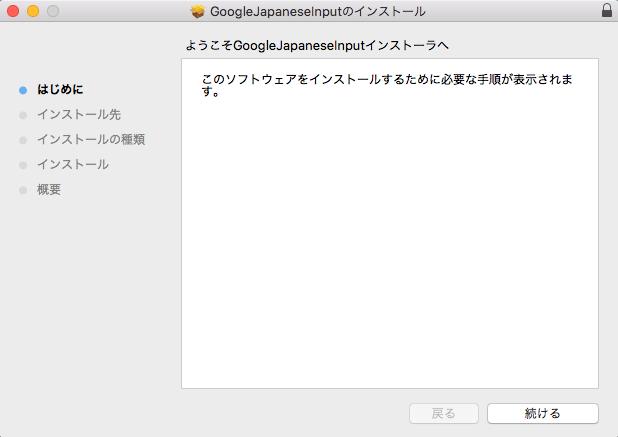Click the grayed-out zoom window button
618x437 pixels.
[x=53, y=11]
